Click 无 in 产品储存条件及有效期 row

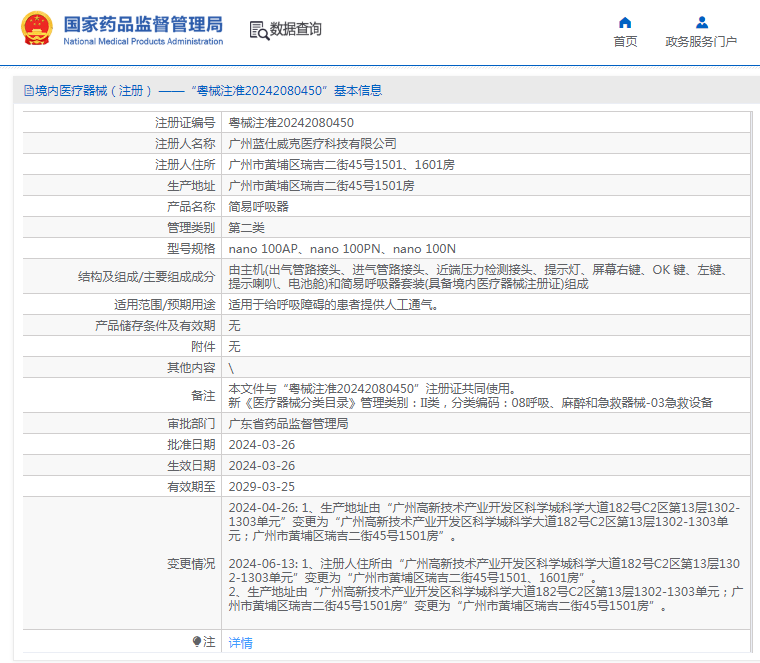(x=234, y=325)
